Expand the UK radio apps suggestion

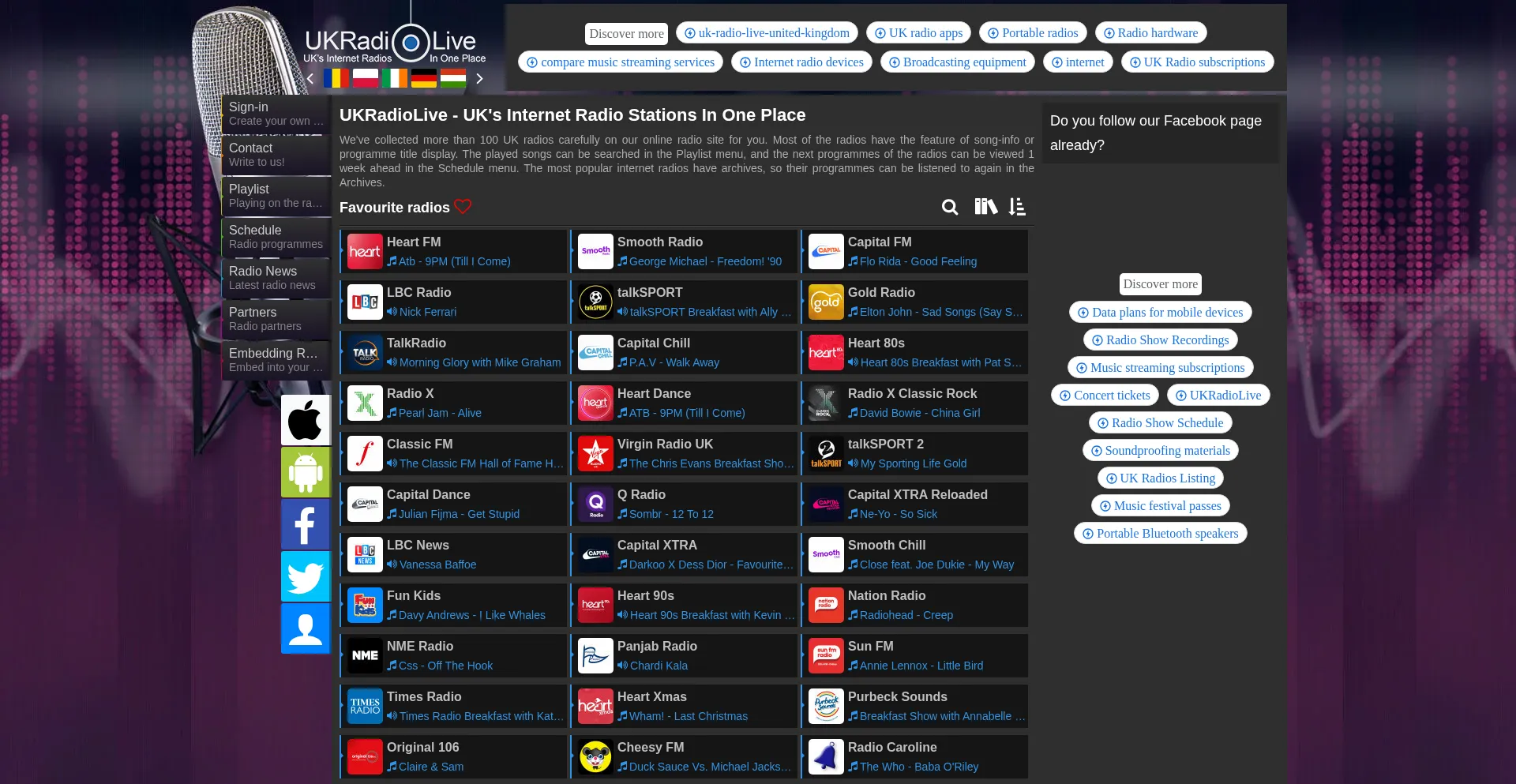tap(918, 33)
